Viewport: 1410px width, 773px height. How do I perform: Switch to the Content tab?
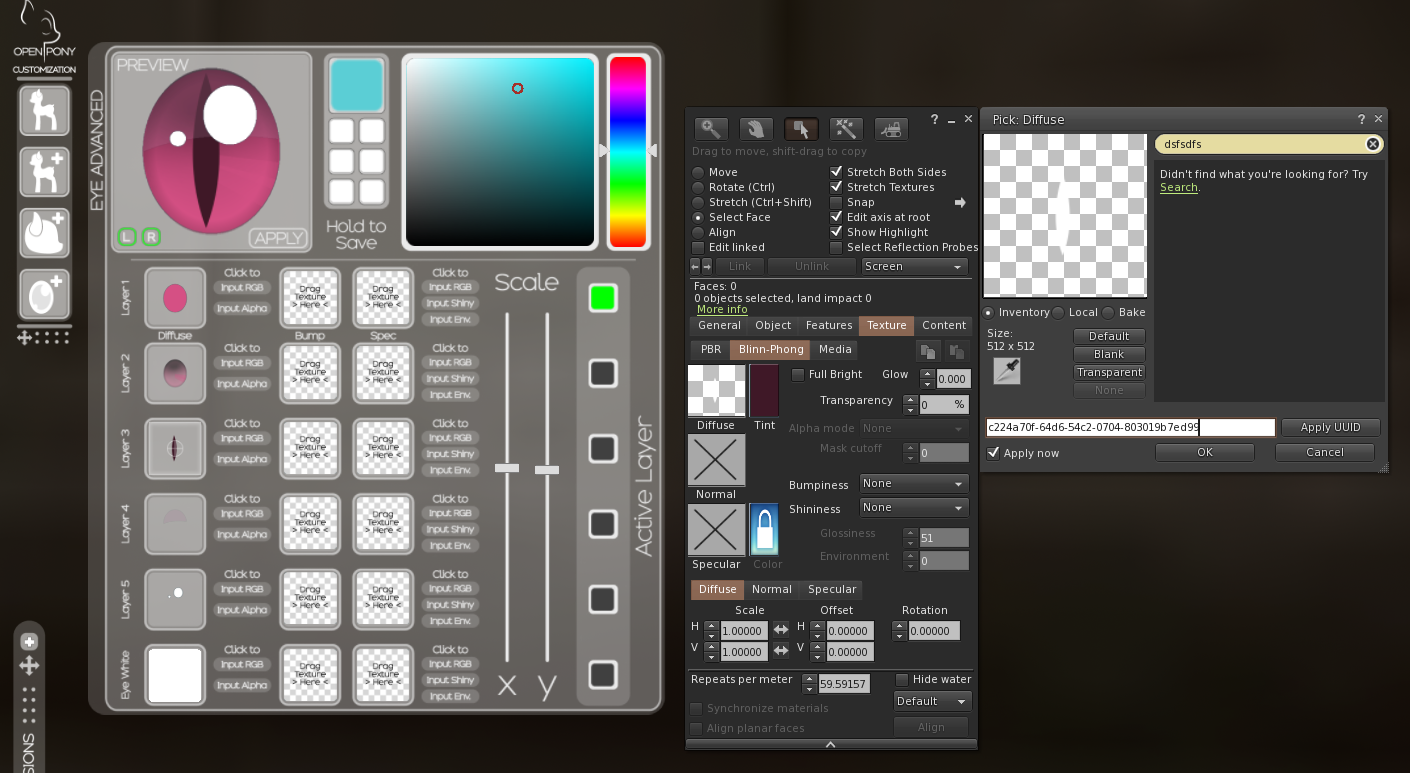pos(944,325)
